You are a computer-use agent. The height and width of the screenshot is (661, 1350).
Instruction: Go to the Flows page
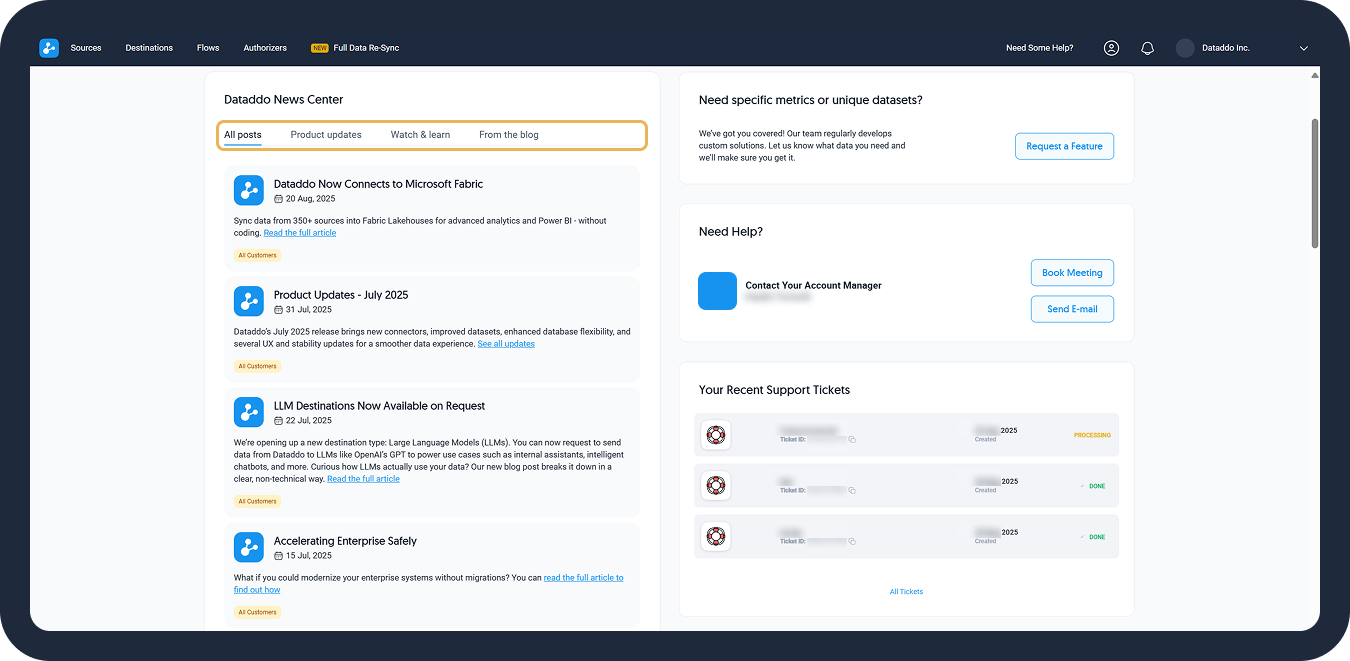point(208,48)
